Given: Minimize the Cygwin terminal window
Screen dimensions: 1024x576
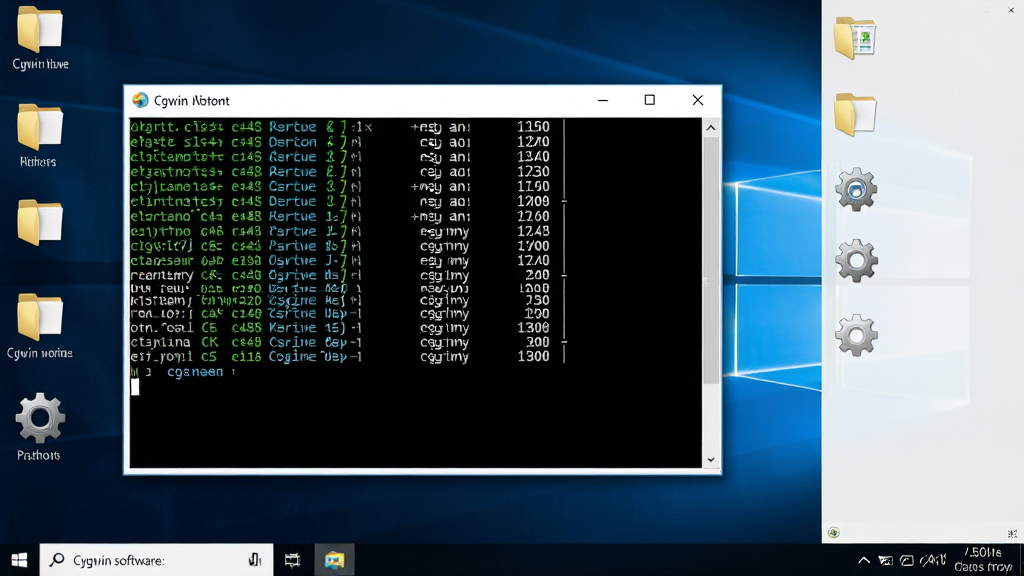Looking at the screenshot, I should tap(603, 100).
